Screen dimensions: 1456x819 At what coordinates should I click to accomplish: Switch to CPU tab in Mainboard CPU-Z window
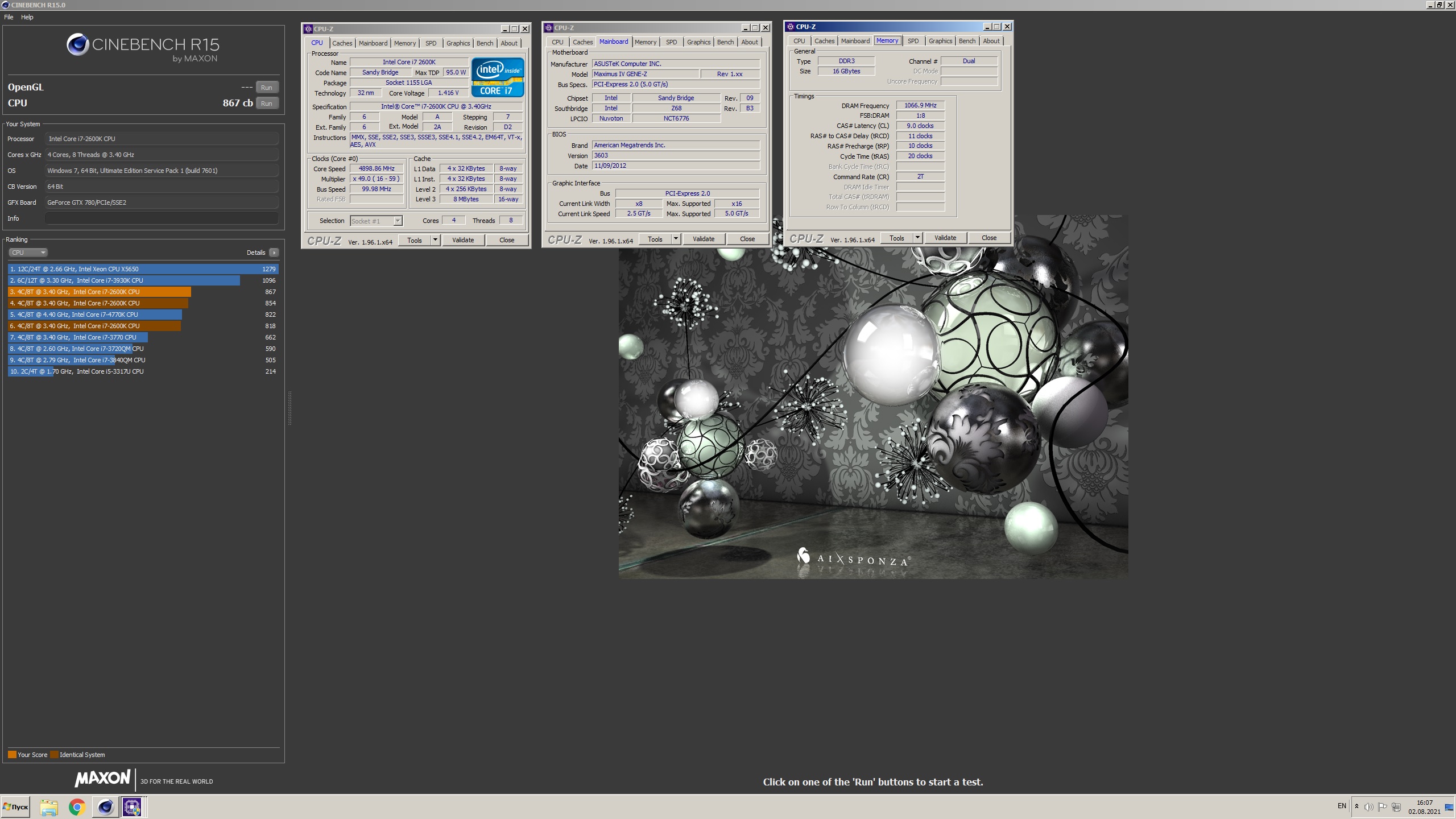tap(557, 42)
